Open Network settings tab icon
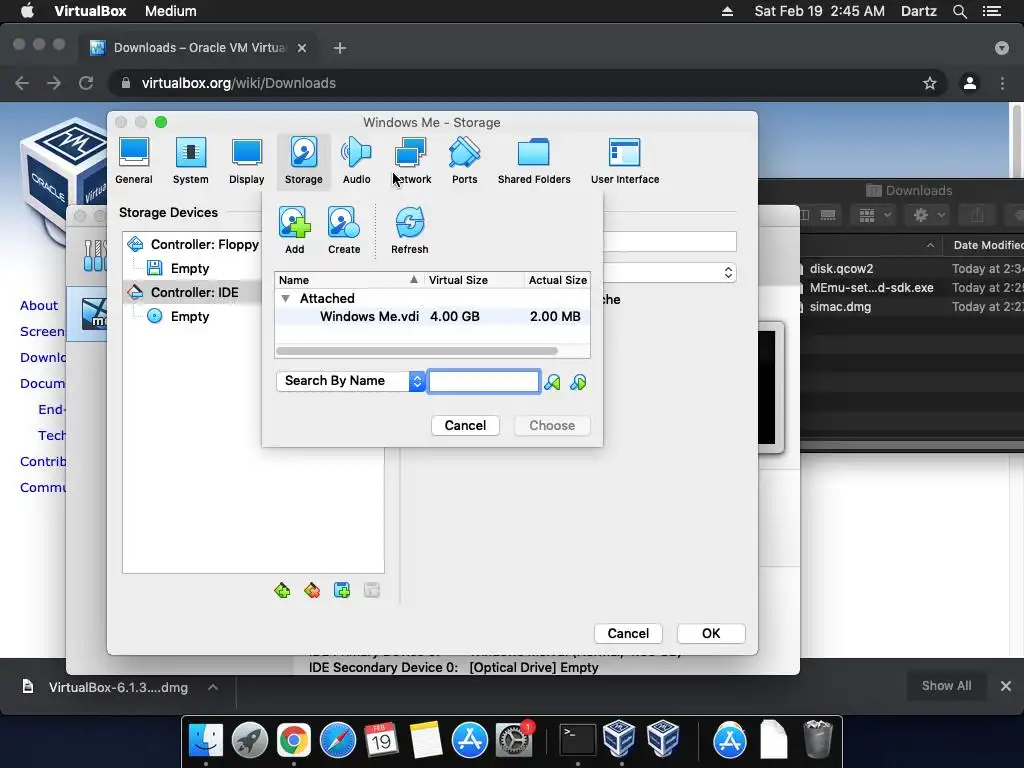Screen dimensions: 1024x768 coord(411,153)
